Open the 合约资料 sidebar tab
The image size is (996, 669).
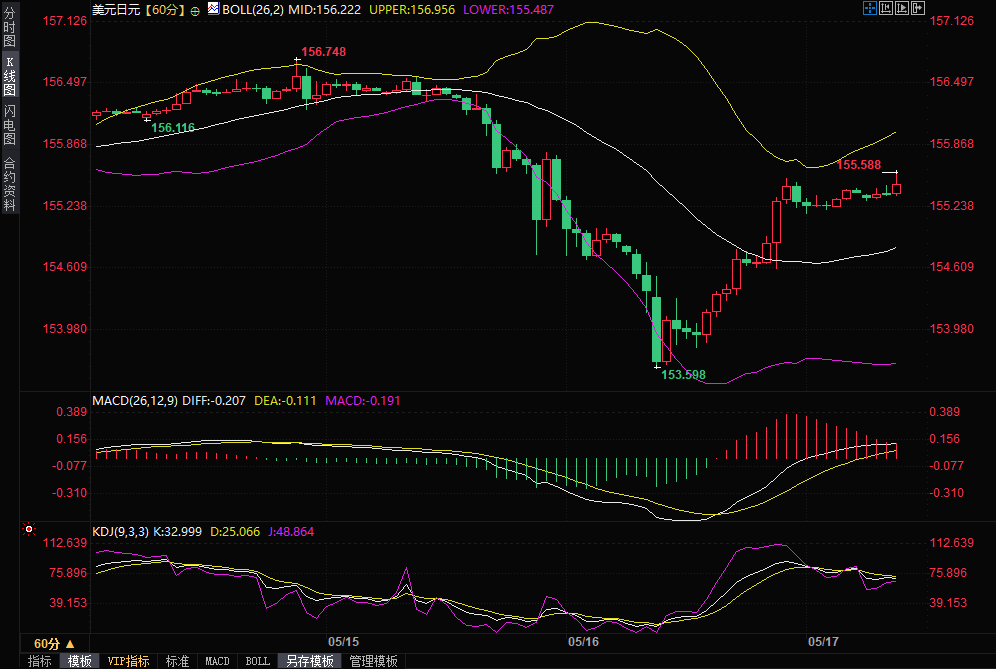(x=9, y=183)
